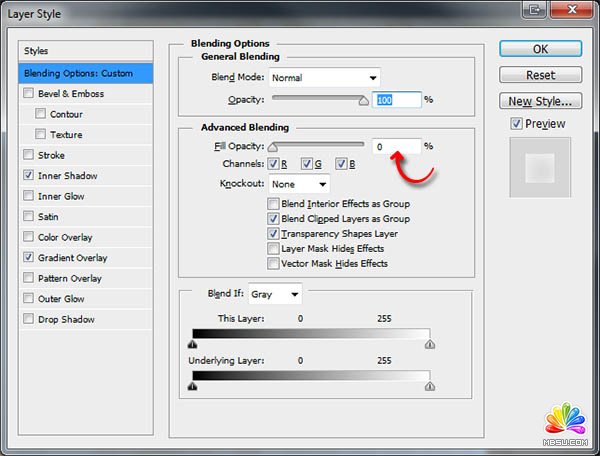Click the style preview thumbnail
Image resolution: width=600 pixels, height=456 pixels.
click(540, 167)
